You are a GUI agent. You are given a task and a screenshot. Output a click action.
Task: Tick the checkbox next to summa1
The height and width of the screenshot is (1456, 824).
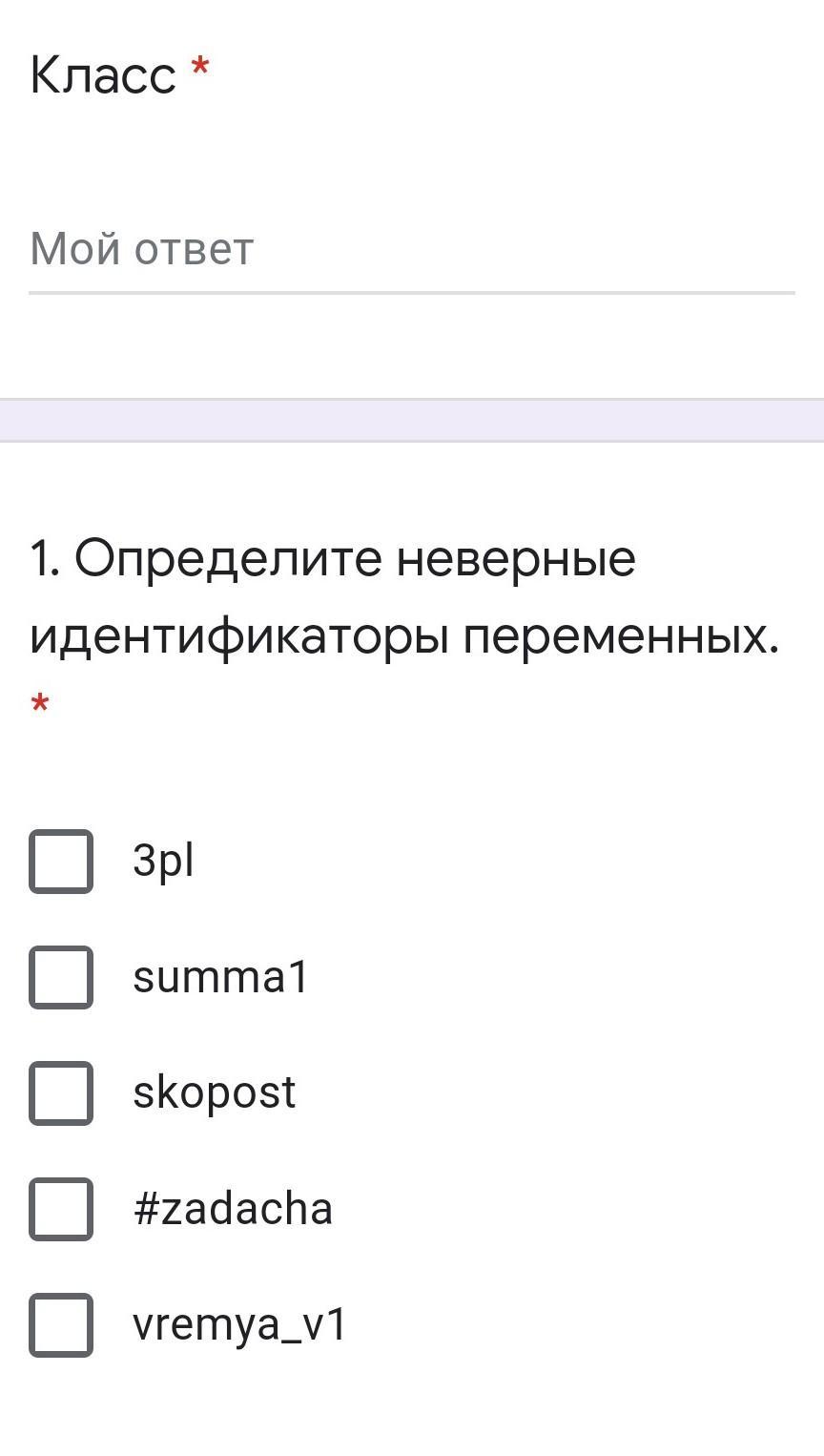click(x=61, y=977)
